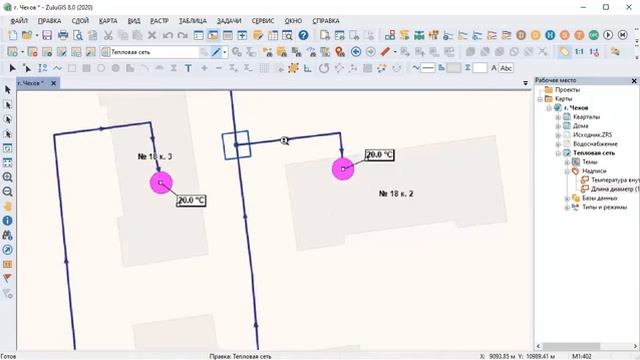
Task: Click the blue H circle icon
Action: 550,35
